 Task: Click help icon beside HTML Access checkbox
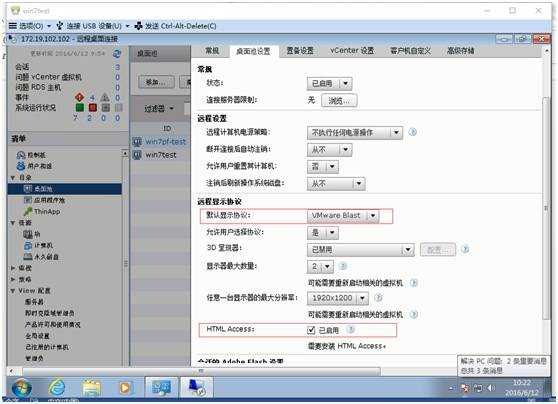[x=351, y=330]
